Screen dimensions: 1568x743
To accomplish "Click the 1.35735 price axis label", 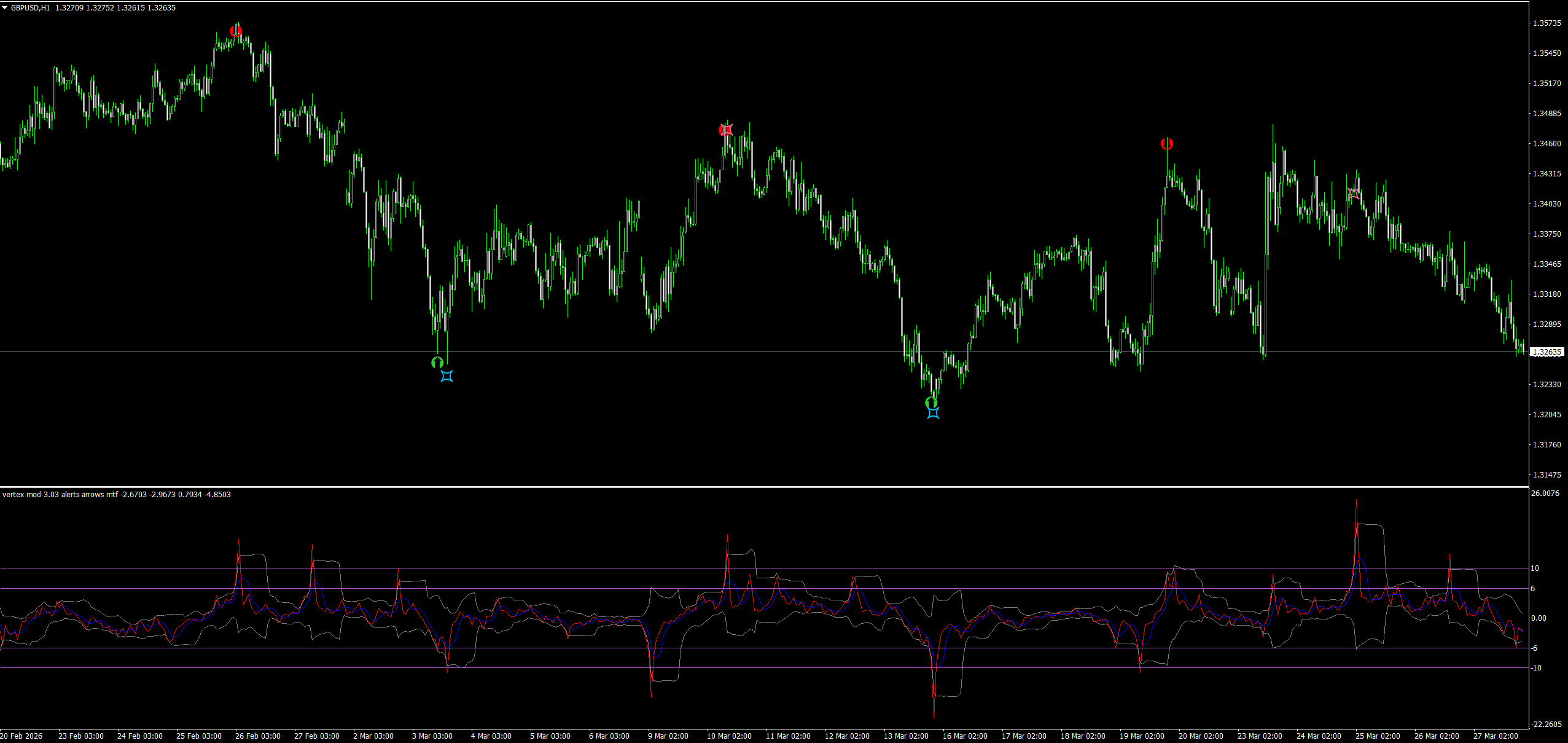I will pos(1547,23).
